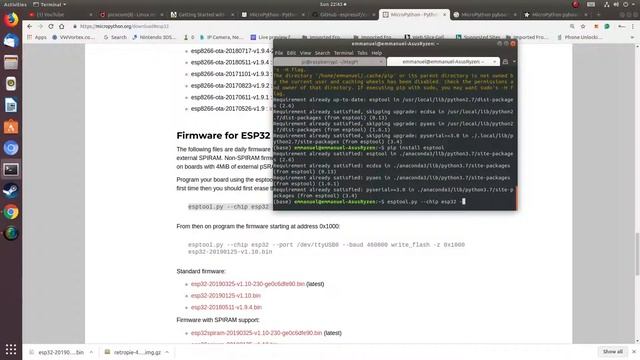This screenshot has width=640, height=360.
Task: Go forward in the Chrome browser
Action: point(40,26)
